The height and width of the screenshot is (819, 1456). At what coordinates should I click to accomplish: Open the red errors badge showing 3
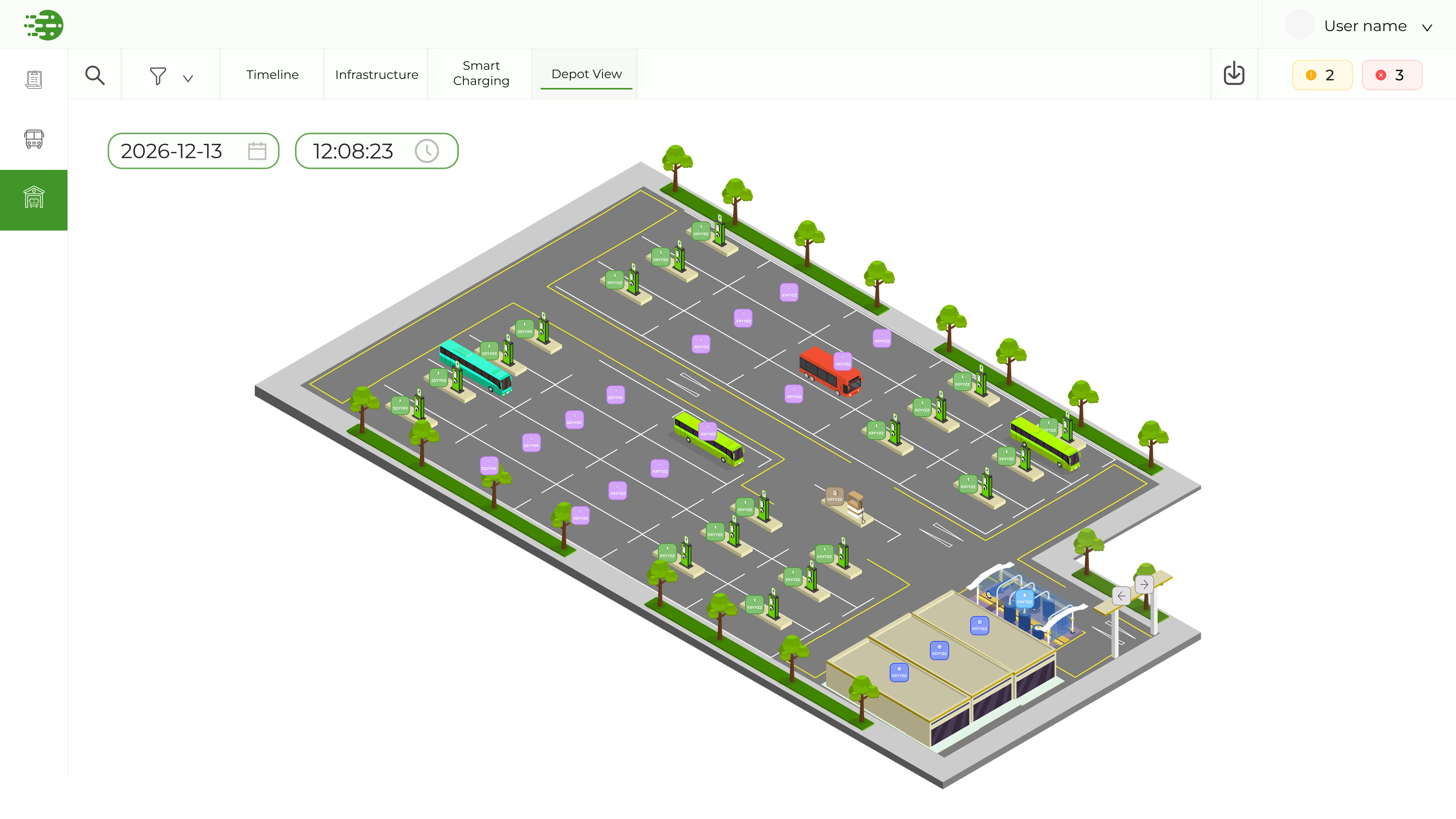[x=1392, y=75]
